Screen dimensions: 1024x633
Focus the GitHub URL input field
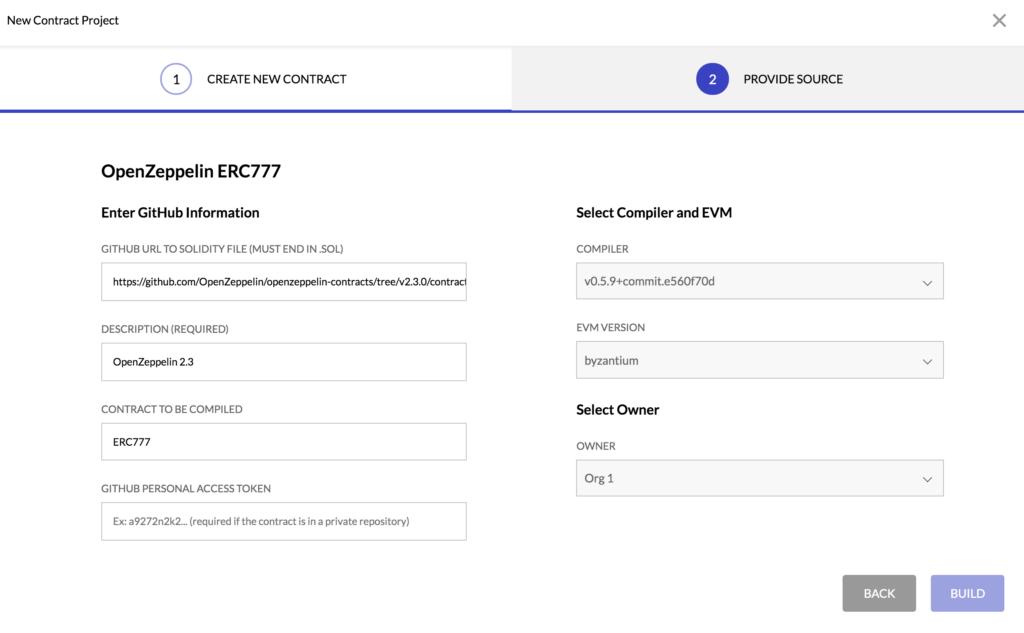pos(283,282)
